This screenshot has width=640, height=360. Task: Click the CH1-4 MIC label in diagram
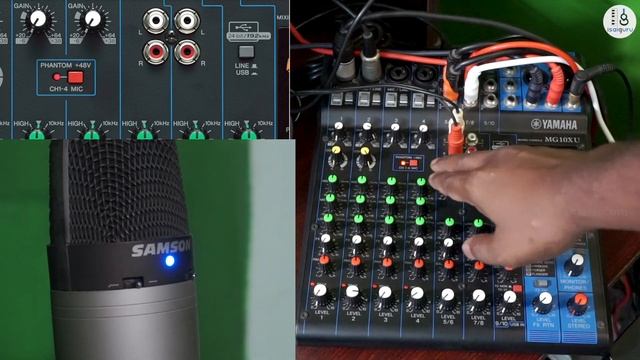click(x=66, y=89)
